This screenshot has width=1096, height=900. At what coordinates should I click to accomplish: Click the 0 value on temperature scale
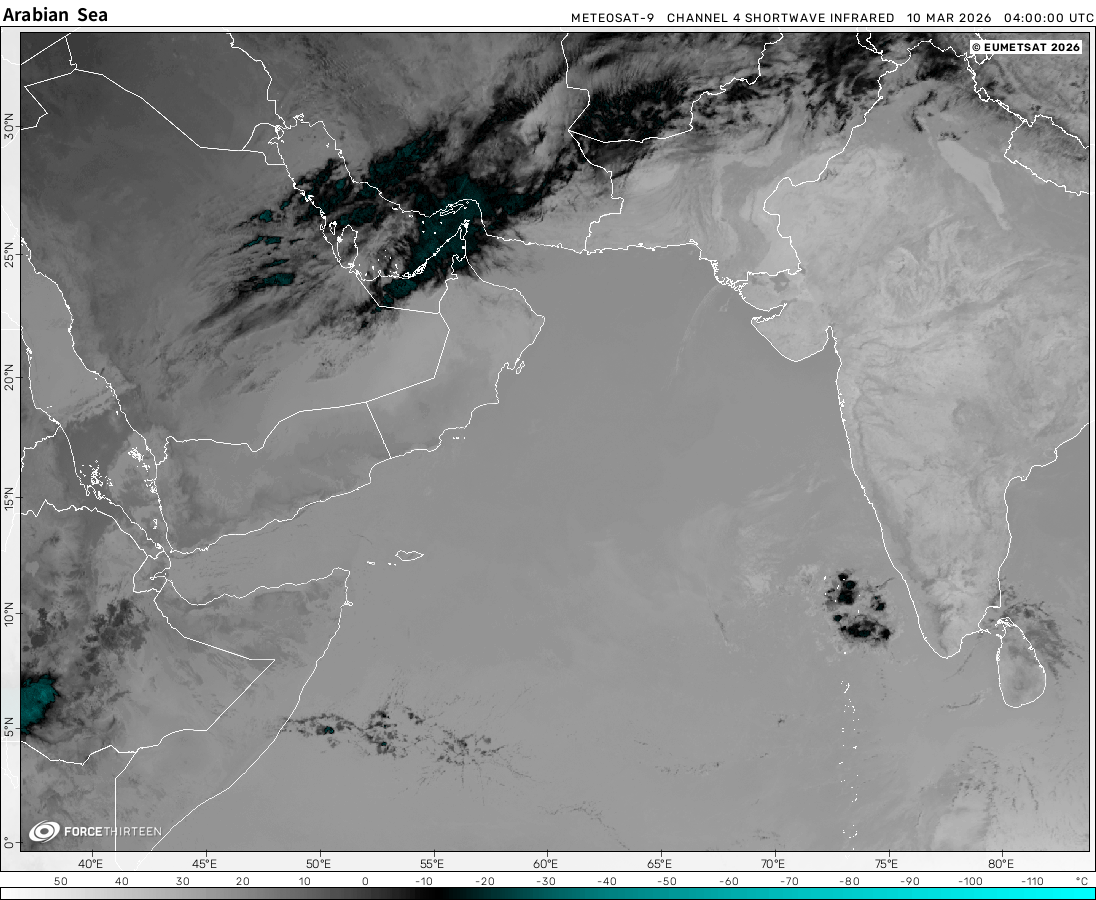tap(365, 881)
